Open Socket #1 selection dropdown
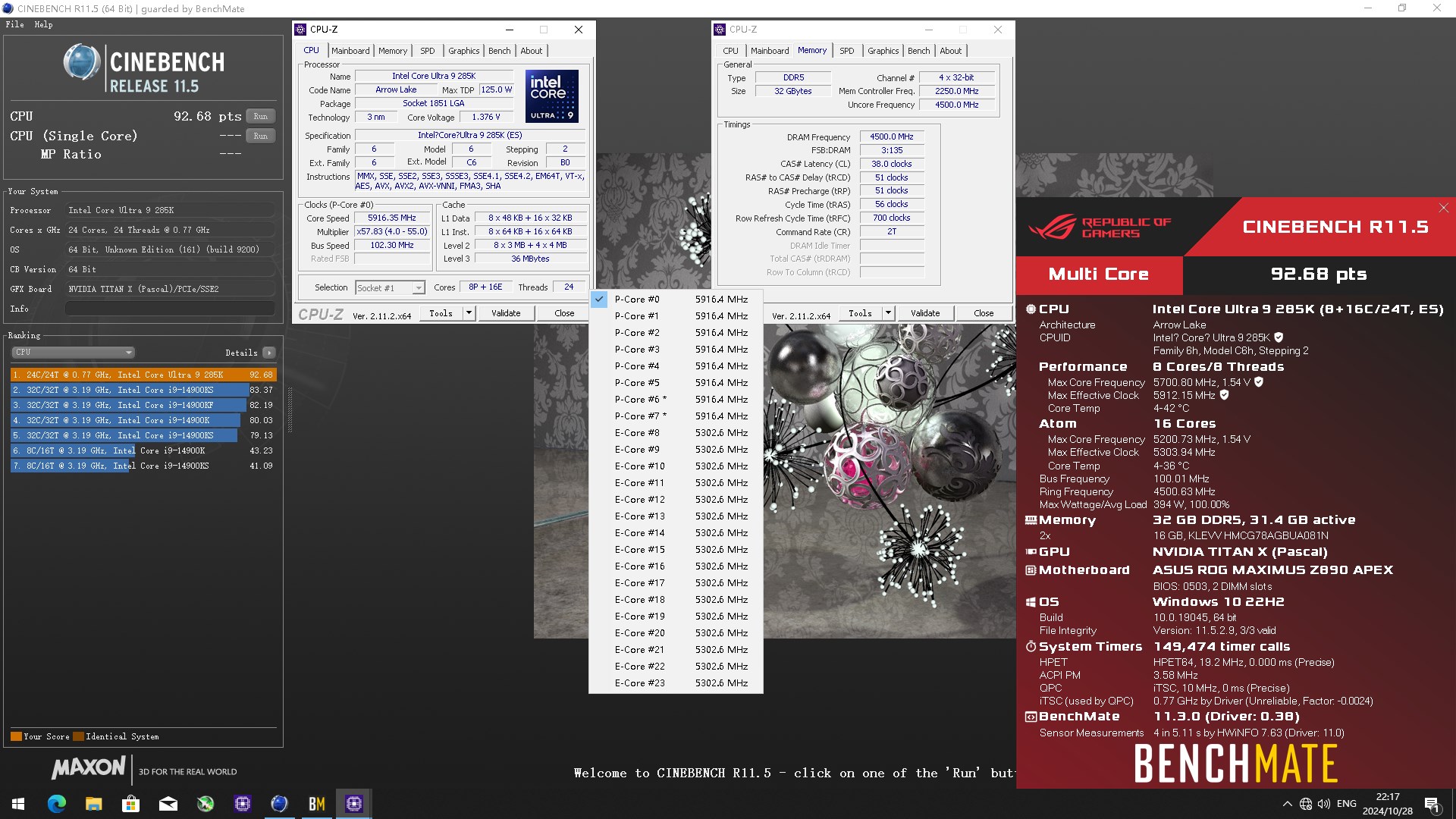The width and height of the screenshot is (1456, 819). tap(390, 288)
